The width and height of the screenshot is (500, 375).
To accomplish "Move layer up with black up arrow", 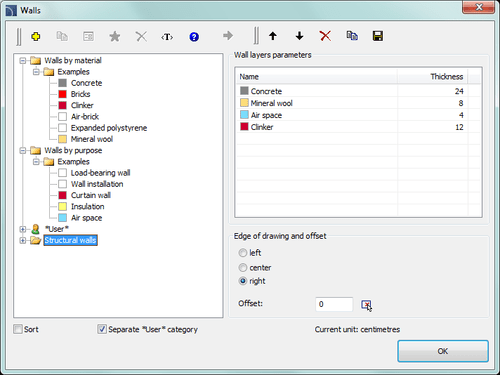I will coord(273,36).
